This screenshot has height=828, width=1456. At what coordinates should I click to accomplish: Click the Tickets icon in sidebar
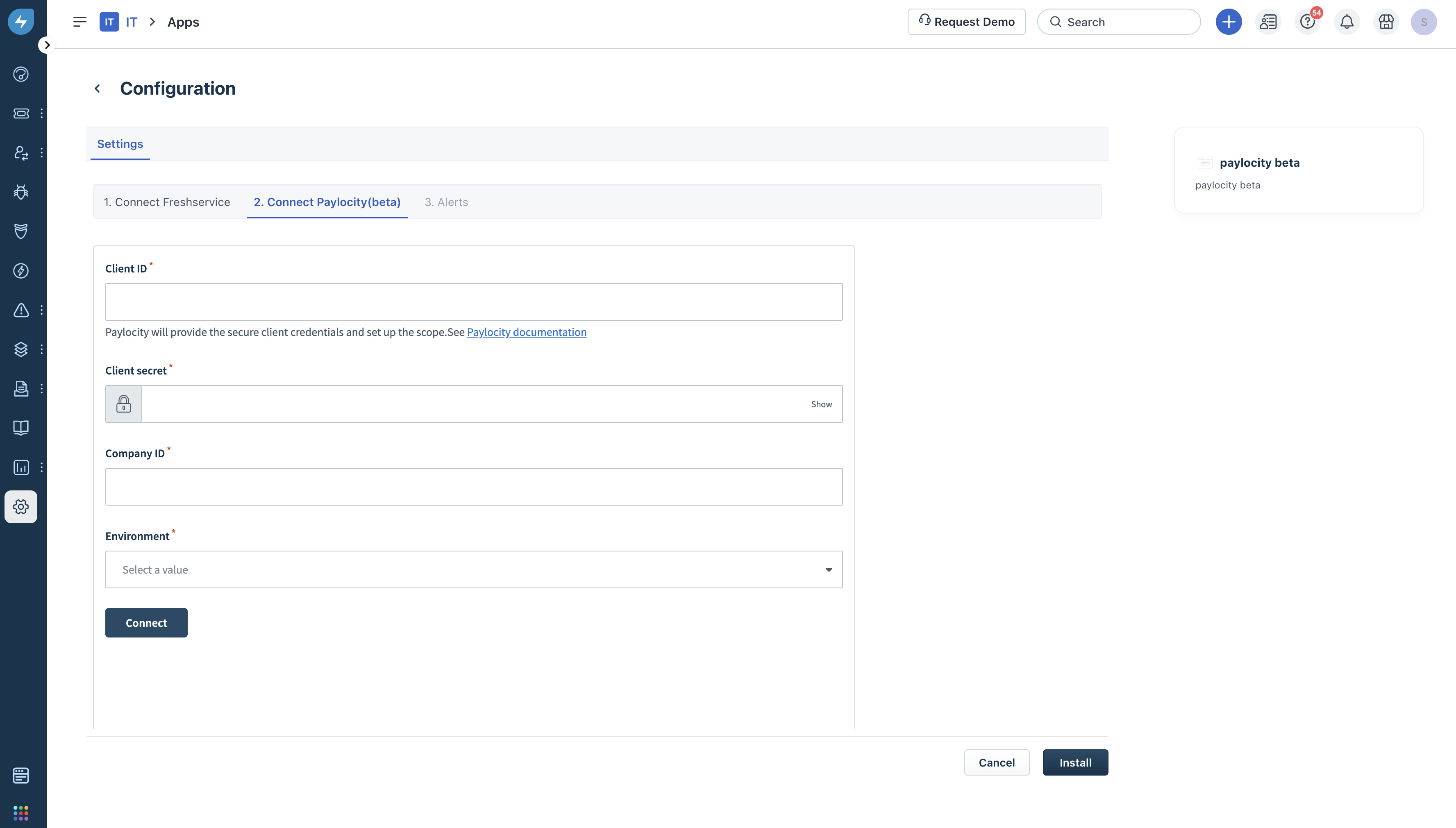click(x=21, y=113)
